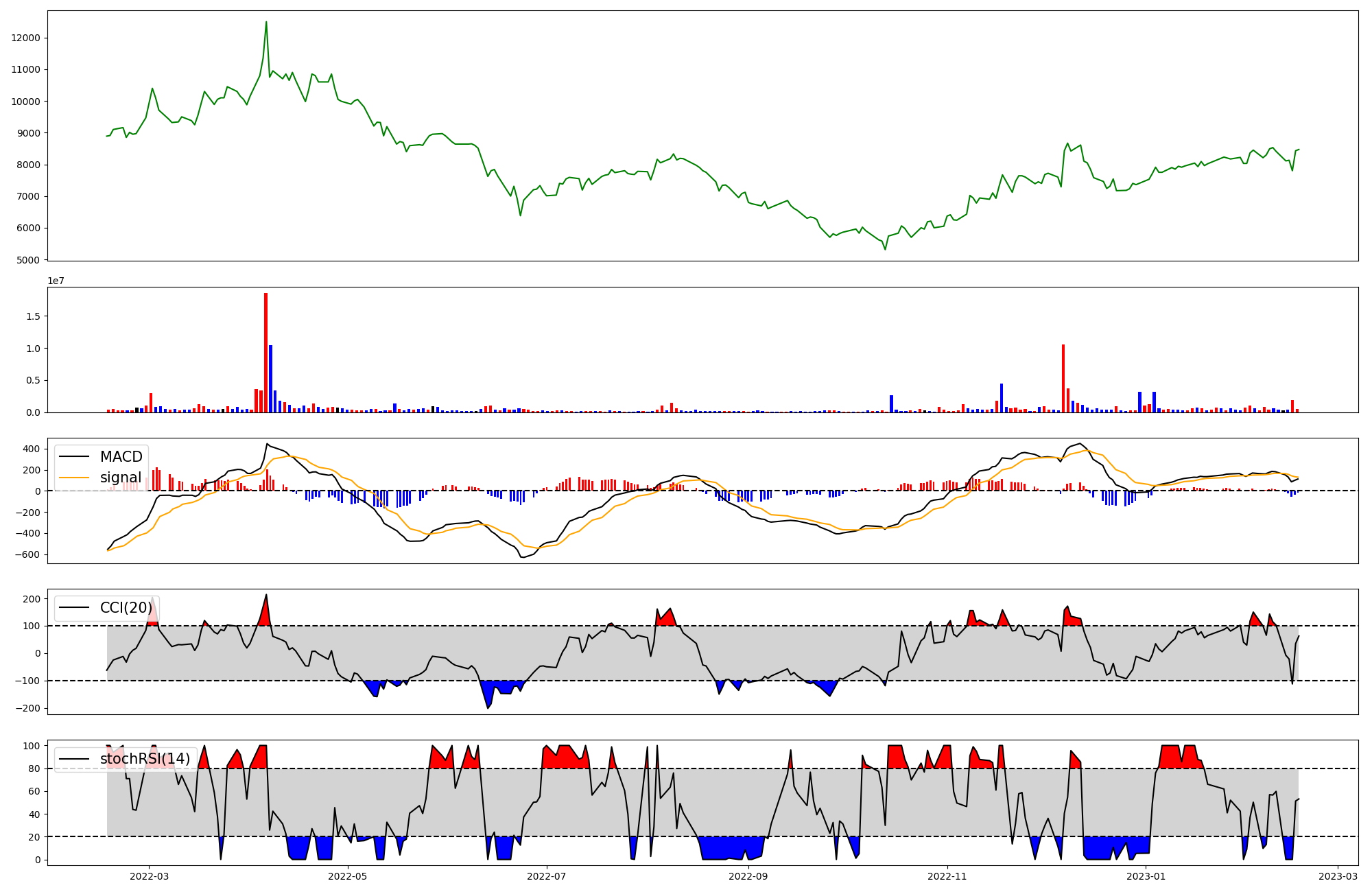This screenshot has height=892, width=1372.
Task: Select the 2023-01 date axis label
Action: pyautogui.click(x=1146, y=876)
